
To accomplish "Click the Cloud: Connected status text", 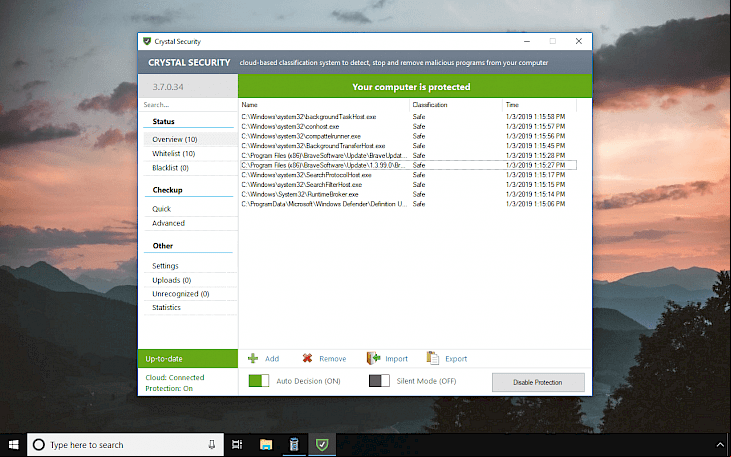I will pos(175,377).
